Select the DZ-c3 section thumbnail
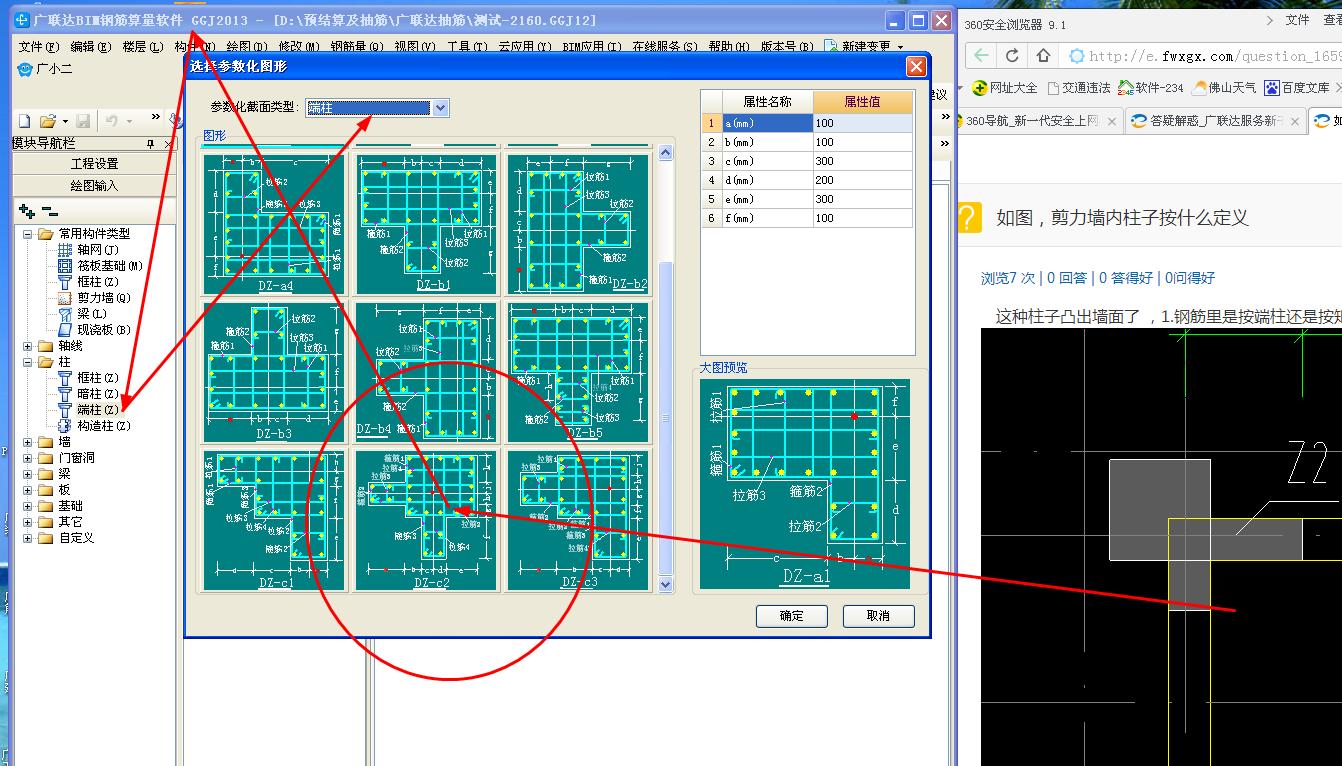Viewport: 1342px width, 766px height. click(578, 521)
